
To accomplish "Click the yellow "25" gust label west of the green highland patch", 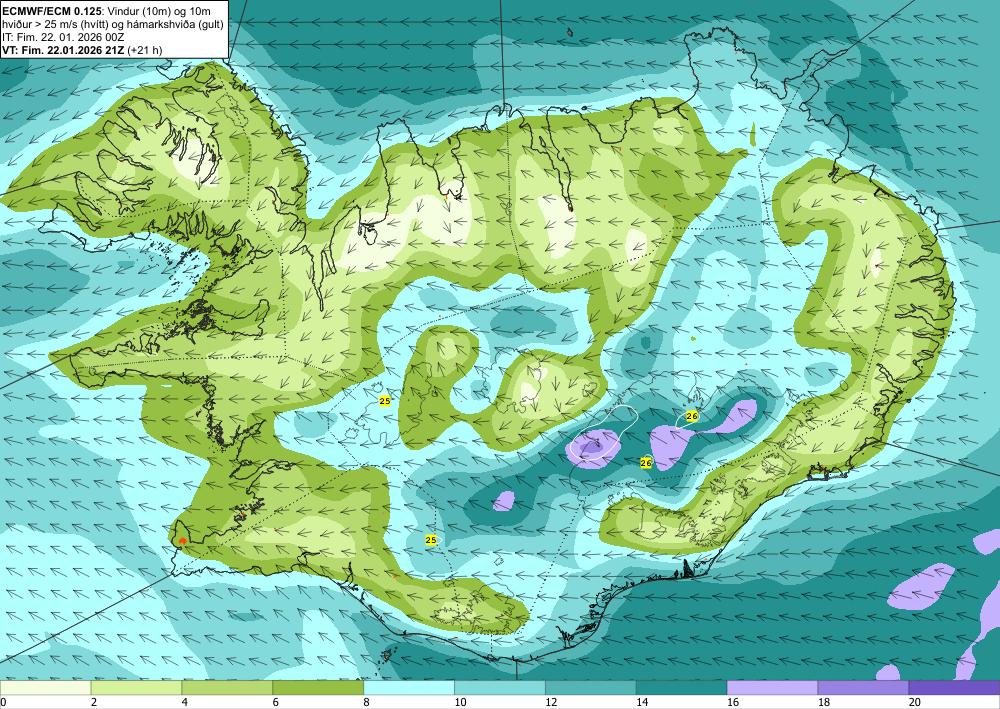I will [385, 401].
